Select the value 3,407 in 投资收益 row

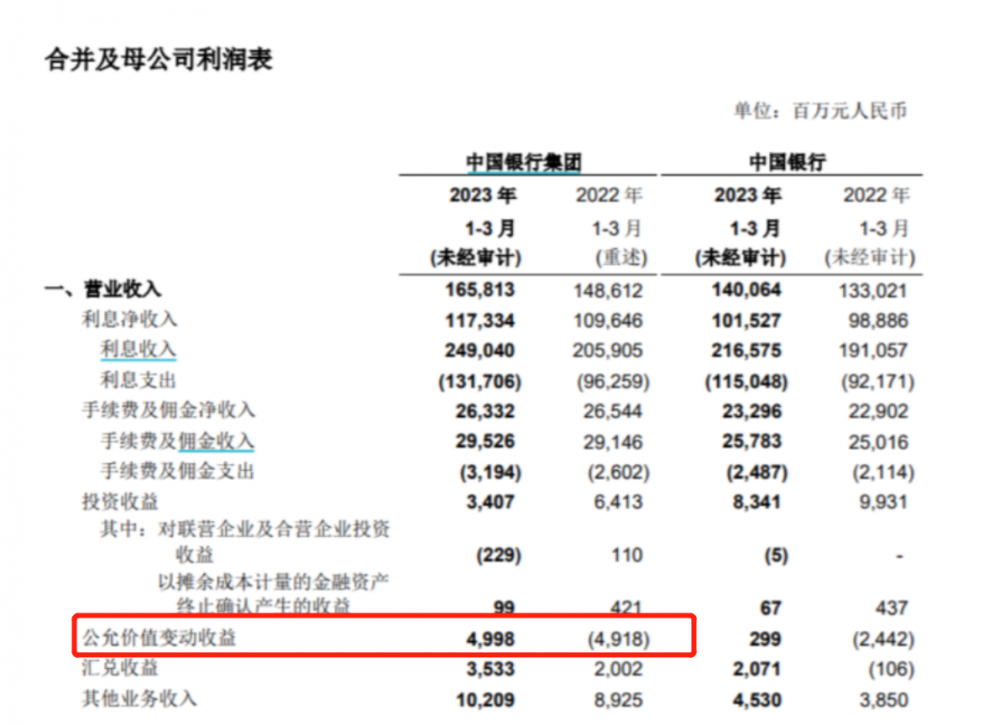click(x=490, y=502)
